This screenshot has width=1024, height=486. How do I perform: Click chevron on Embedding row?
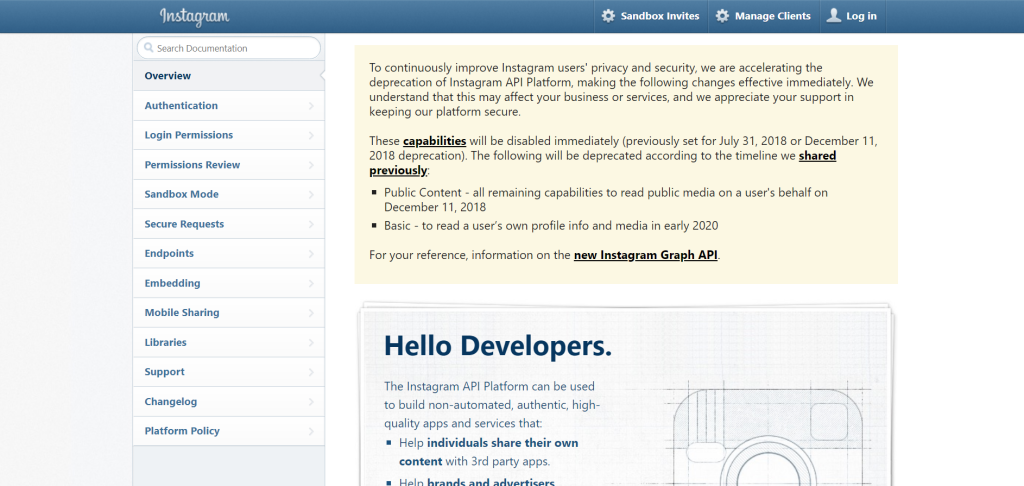point(311,284)
